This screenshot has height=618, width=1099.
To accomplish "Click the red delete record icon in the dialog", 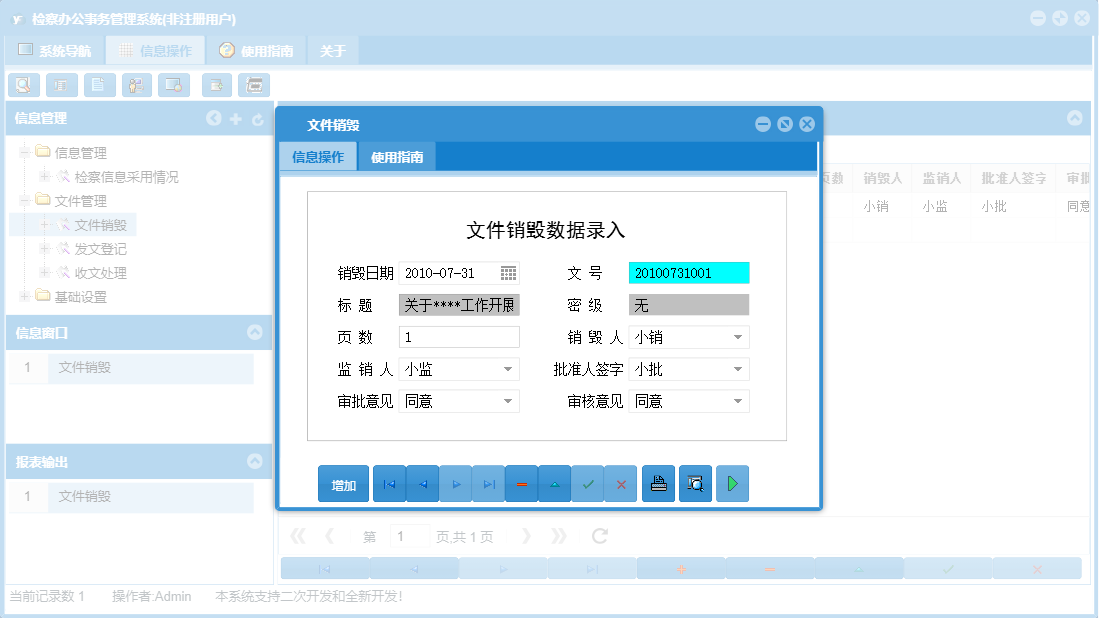I will (x=521, y=483).
